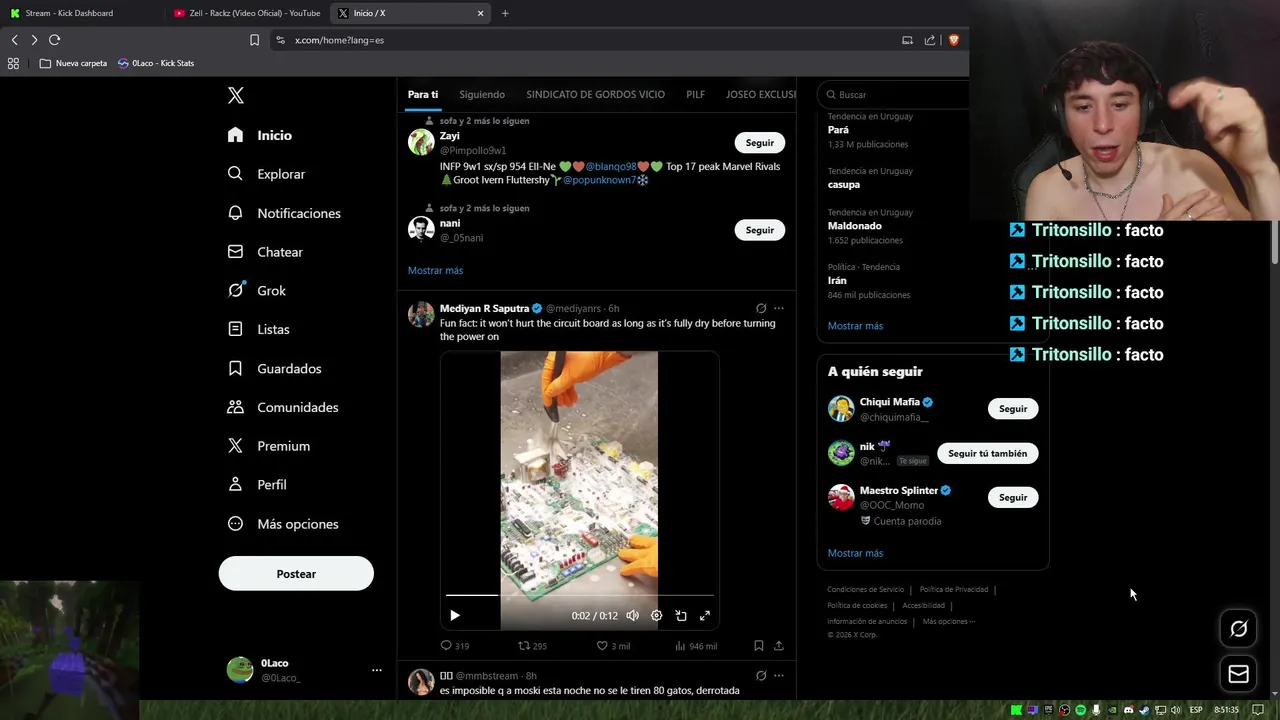This screenshot has width=1280, height=720.
Task: Open Discord in system tray
Action: pyautogui.click(x=1129, y=710)
